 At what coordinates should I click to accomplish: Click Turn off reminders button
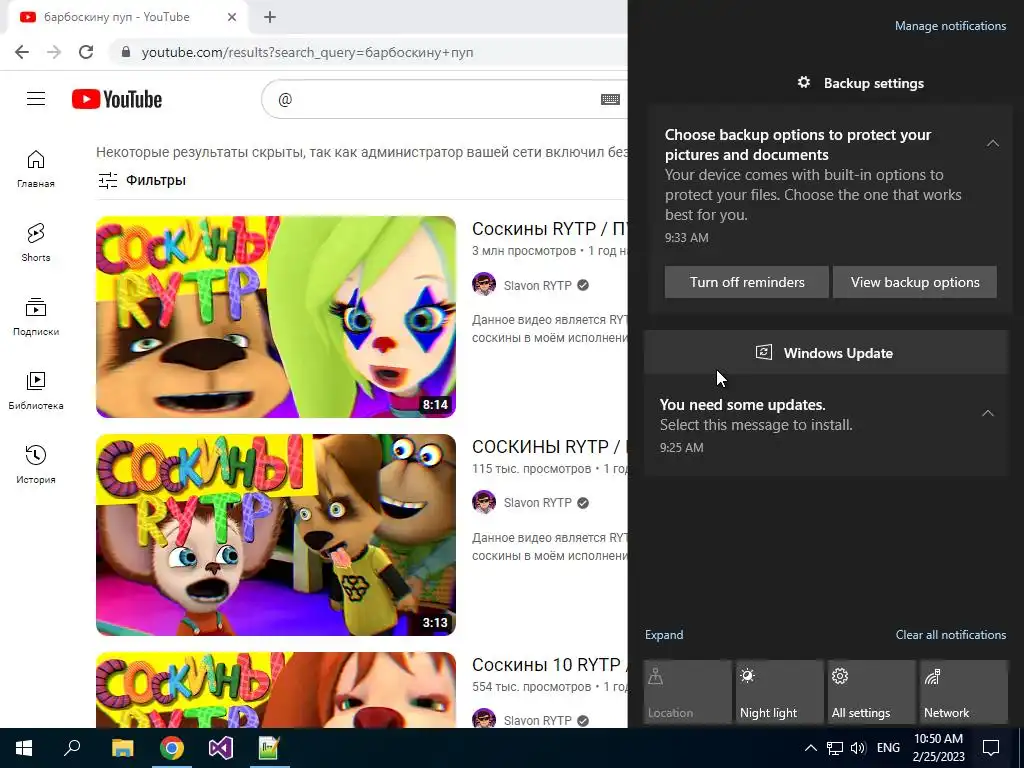click(x=746, y=282)
